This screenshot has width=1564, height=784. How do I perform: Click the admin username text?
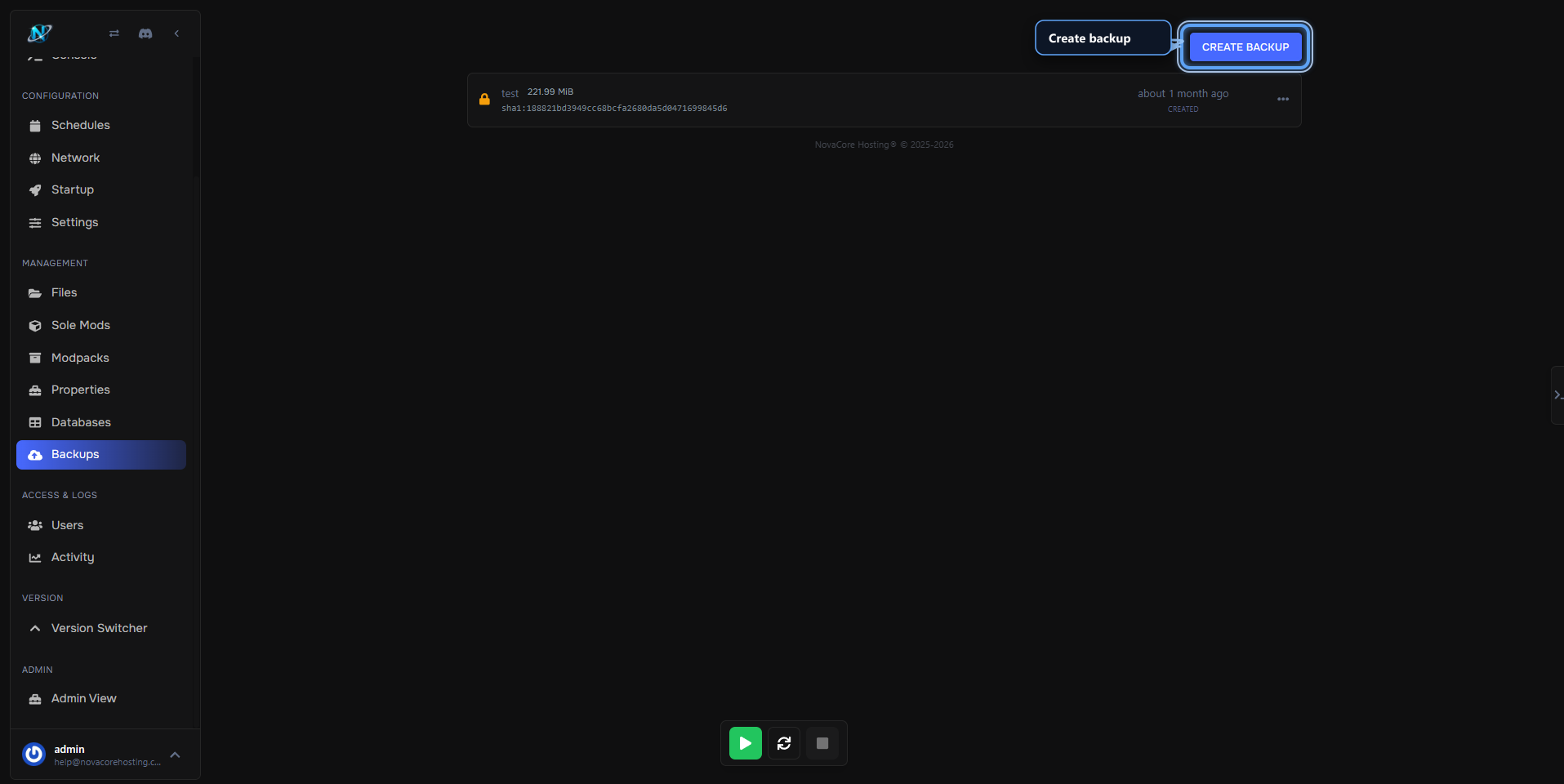pyautogui.click(x=69, y=749)
